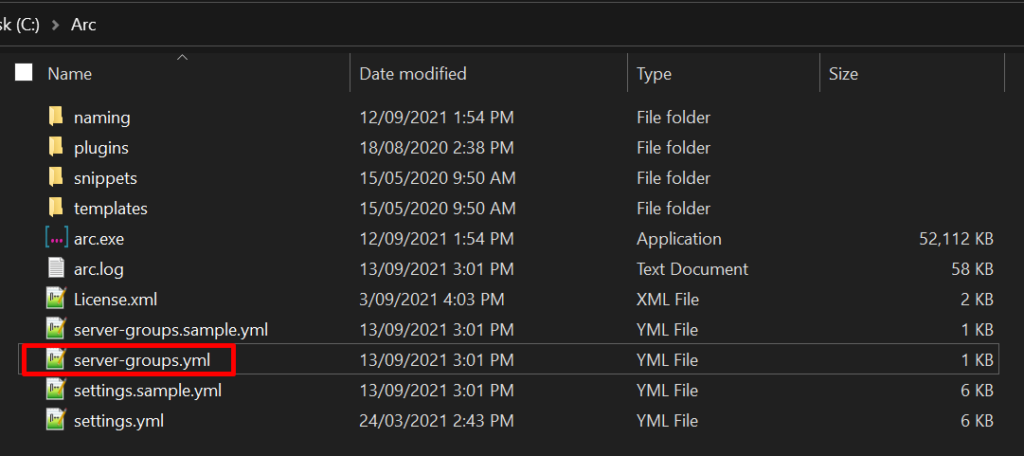Click the License.xml file icon
The image size is (1024, 456).
[56, 299]
